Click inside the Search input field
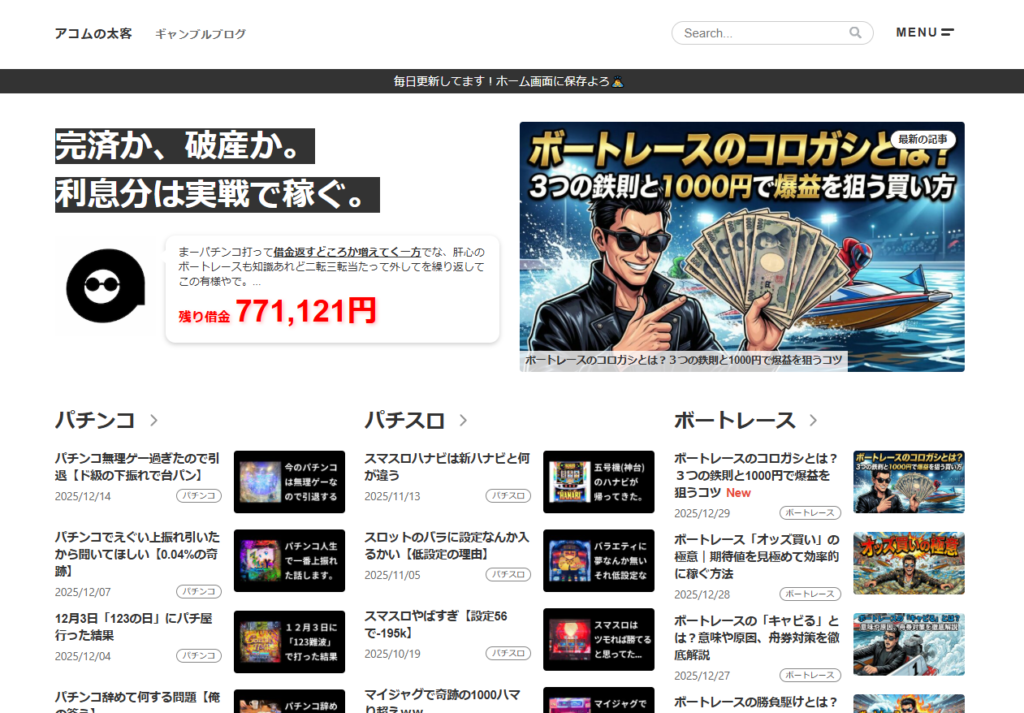 click(760, 32)
